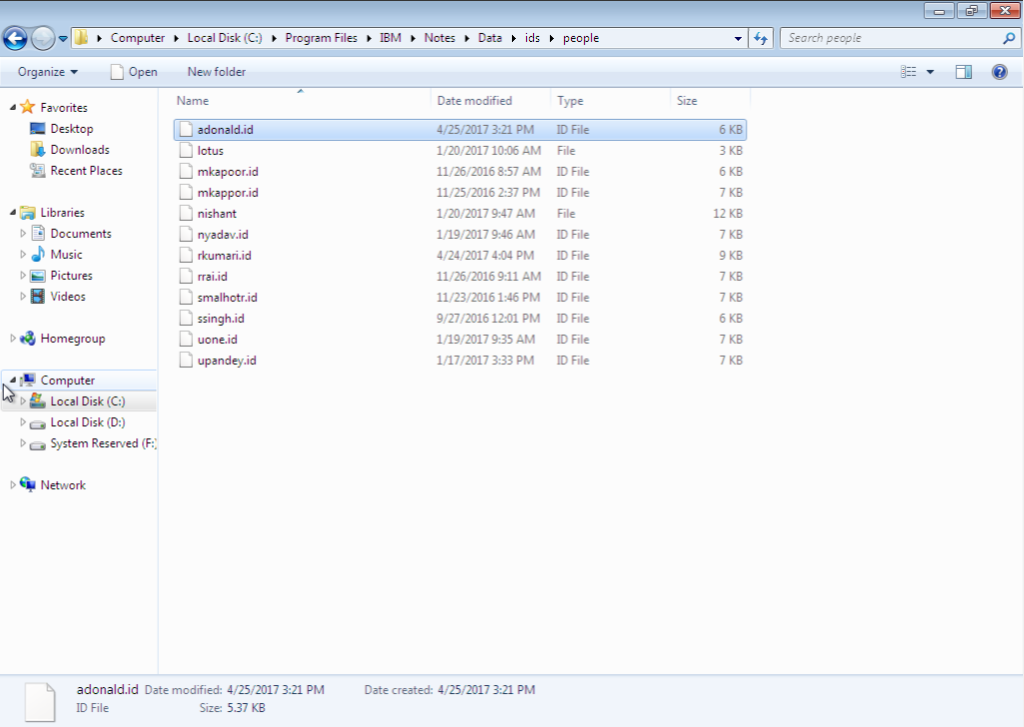Select the nishant file icon
Image resolution: width=1024 pixels, height=727 pixels.
pyautogui.click(x=186, y=214)
